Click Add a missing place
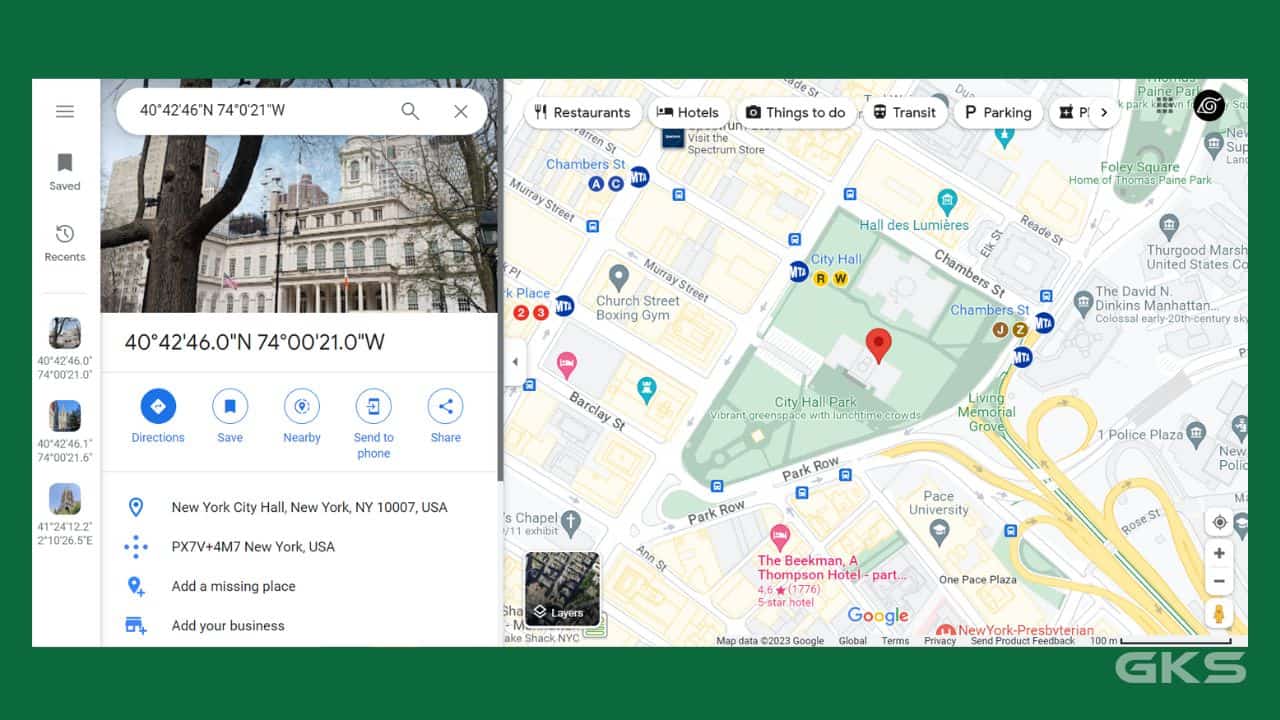This screenshot has height=720, width=1280. 233,586
